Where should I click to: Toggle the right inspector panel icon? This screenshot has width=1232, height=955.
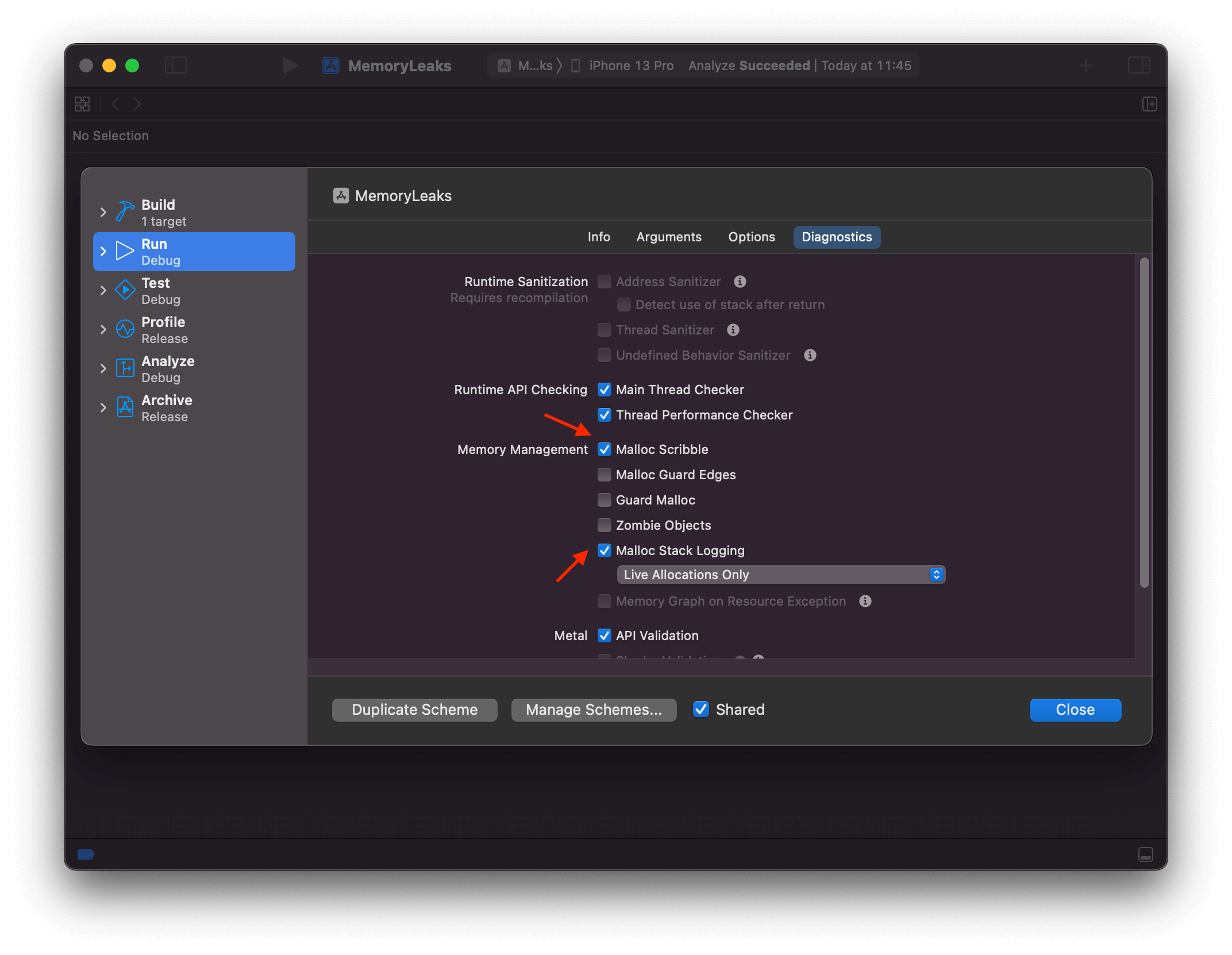tap(1138, 66)
